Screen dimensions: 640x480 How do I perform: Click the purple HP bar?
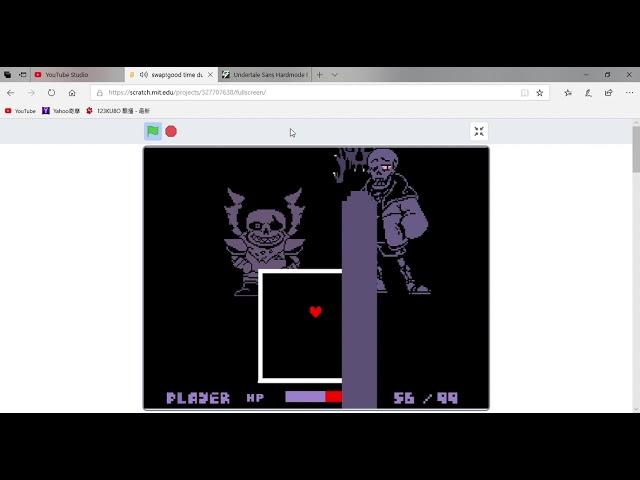click(x=305, y=396)
